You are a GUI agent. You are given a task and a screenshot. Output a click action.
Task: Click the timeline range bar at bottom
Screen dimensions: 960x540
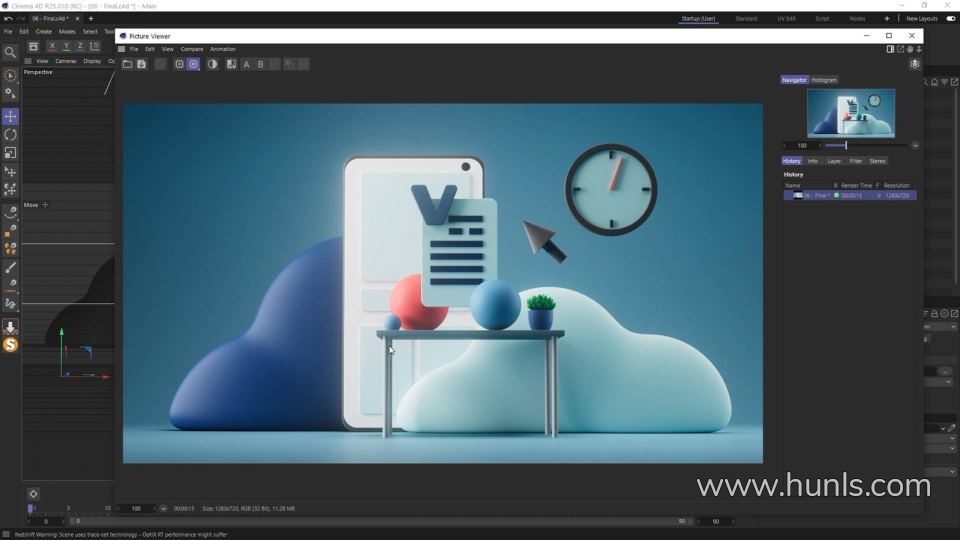coord(380,522)
